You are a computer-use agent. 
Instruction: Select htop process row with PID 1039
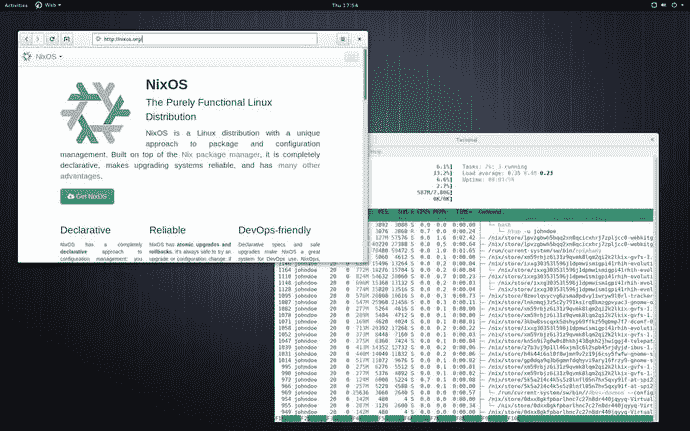click(x=464, y=347)
